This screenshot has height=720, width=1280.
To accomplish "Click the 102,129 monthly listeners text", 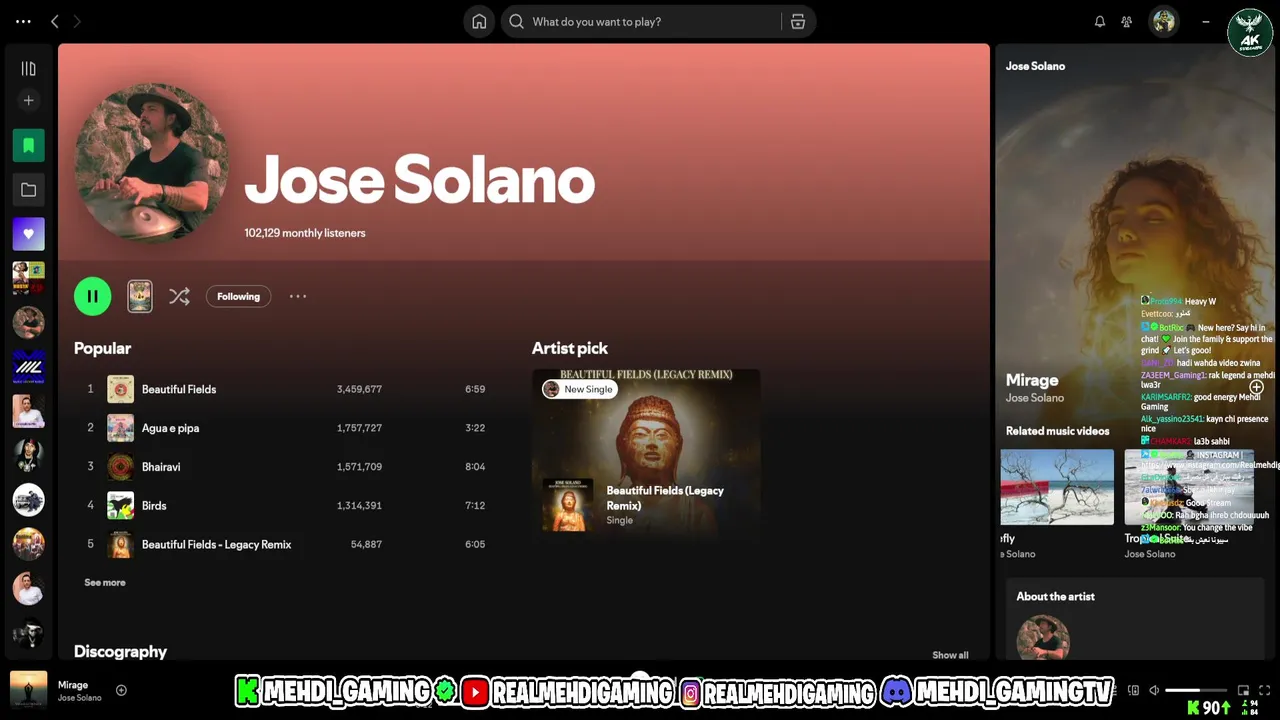I will click(x=305, y=233).
